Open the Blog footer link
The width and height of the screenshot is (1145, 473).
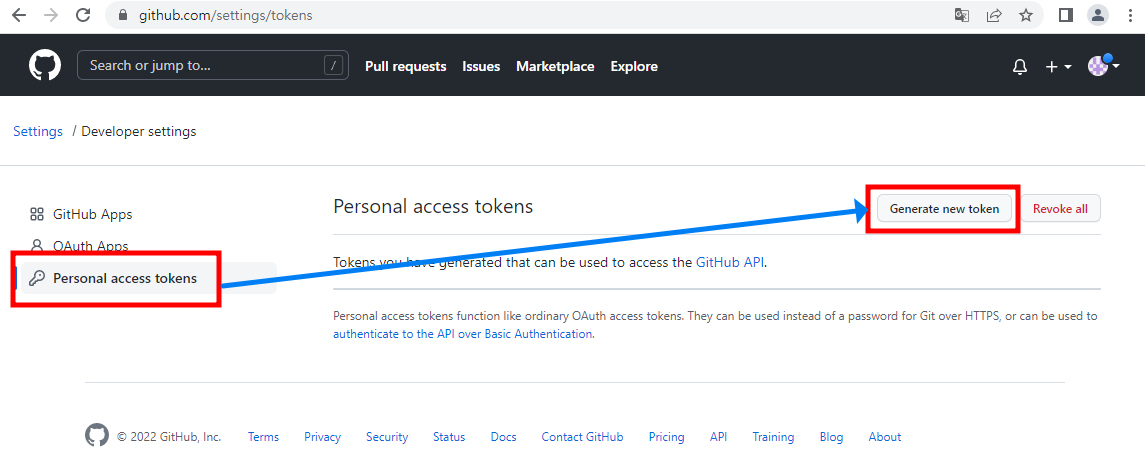pyautogui.click(x=831, y=437)
